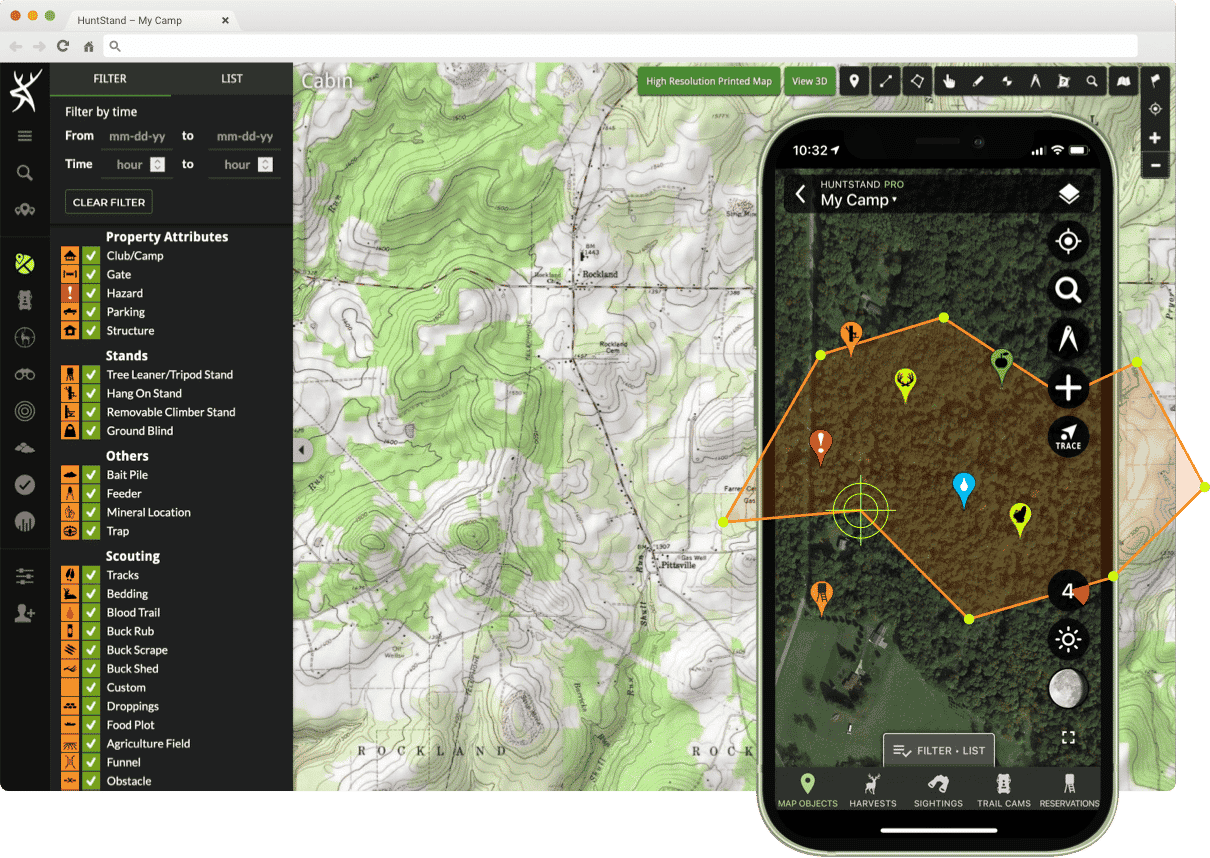Screen dimensions: 1210x858
Task: Click the compass bearing tool in the toolbar
Action: click(x=1035, y=81)
